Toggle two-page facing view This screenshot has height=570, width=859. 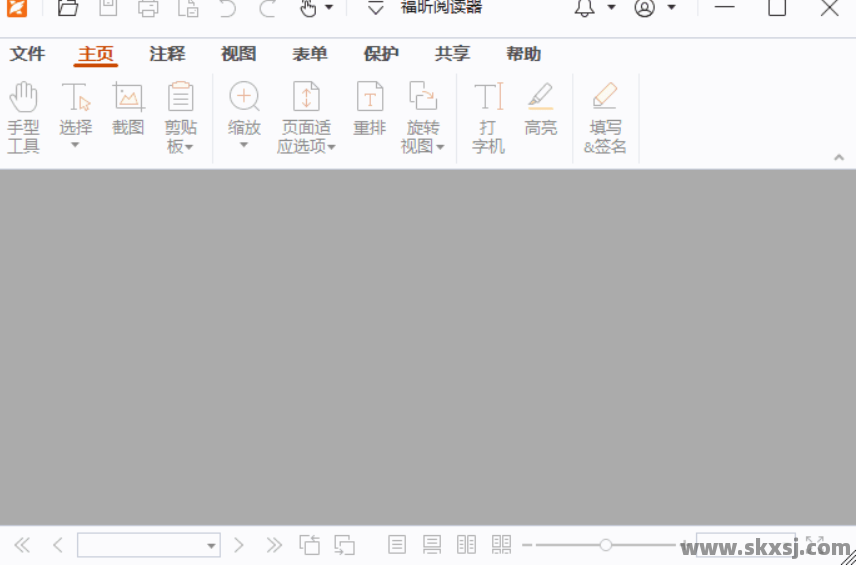[466, 545]
